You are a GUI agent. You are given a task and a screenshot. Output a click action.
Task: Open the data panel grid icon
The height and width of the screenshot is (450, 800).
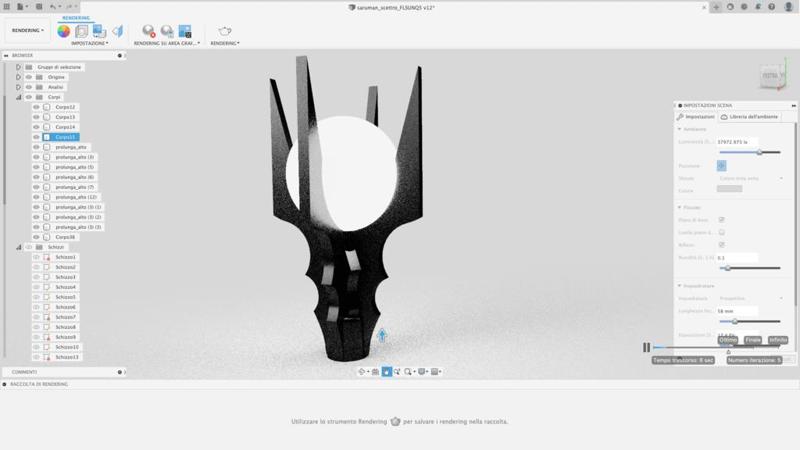(7, 7)
